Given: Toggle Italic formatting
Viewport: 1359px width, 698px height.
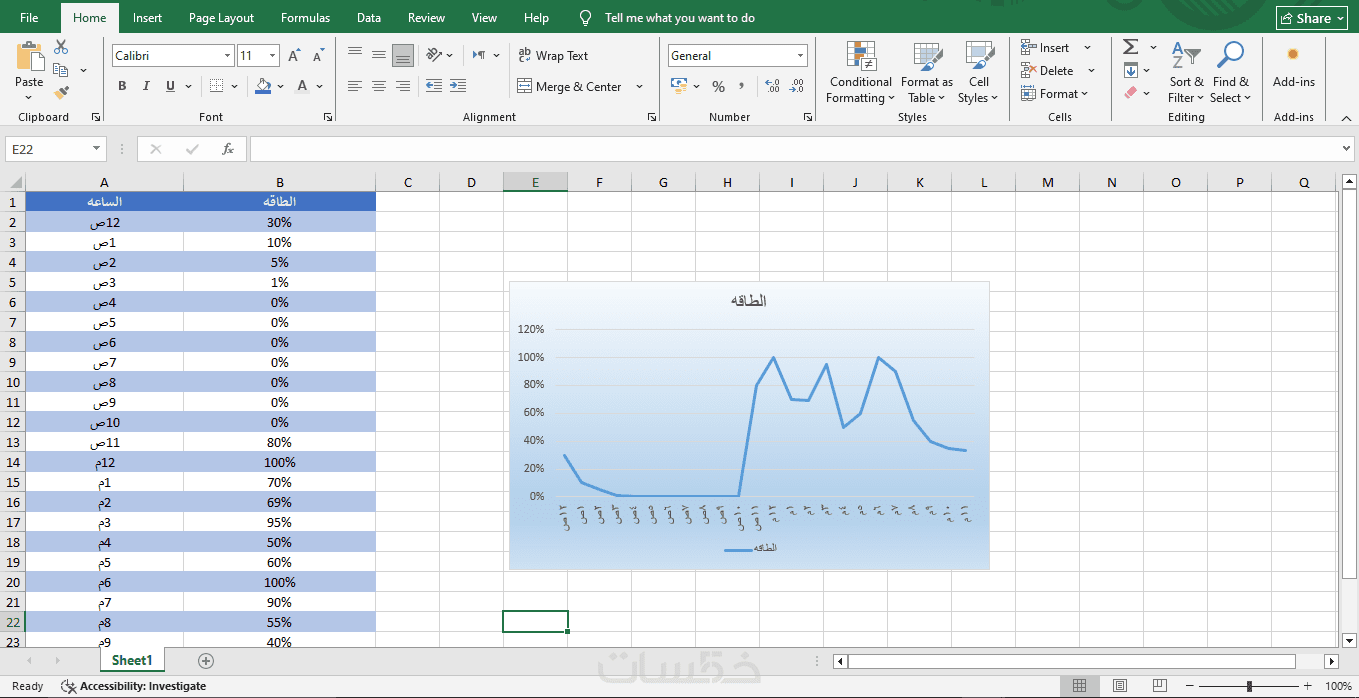Looking at the screenshot, I should tap(146, 87).
